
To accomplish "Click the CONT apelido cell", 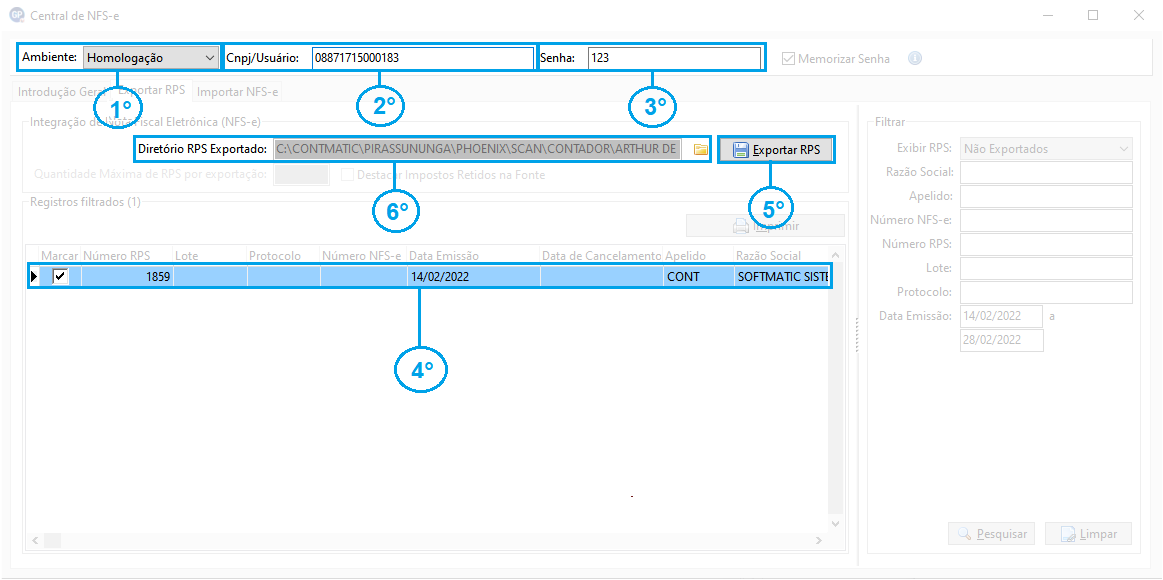I will coord(698,277).
